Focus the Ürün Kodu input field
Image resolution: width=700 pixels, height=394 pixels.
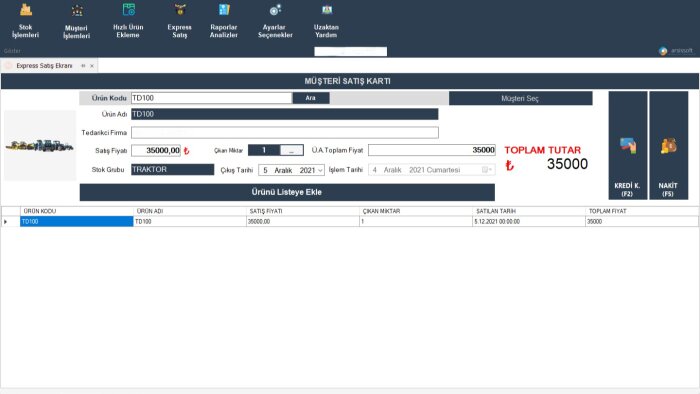click(x=212, y=98)
